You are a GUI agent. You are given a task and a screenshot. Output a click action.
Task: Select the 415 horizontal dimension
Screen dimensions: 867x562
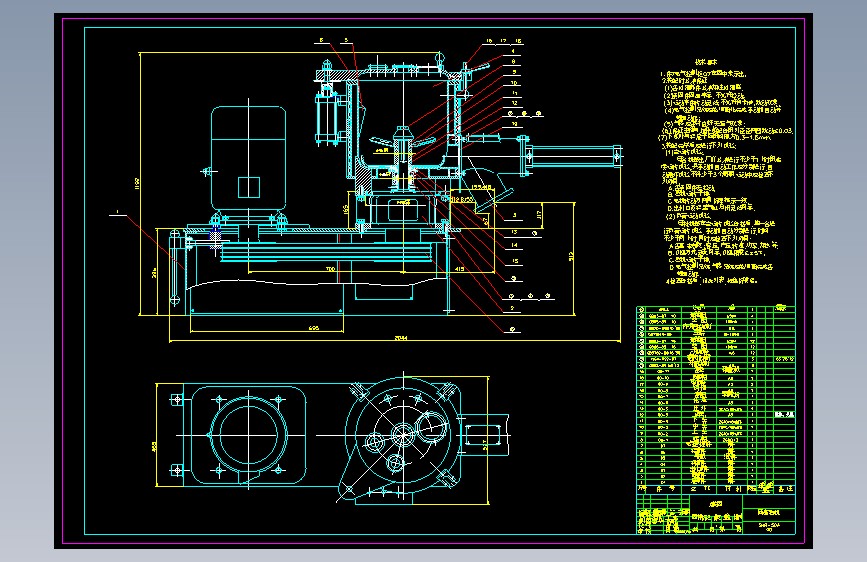tap(459, 269)
